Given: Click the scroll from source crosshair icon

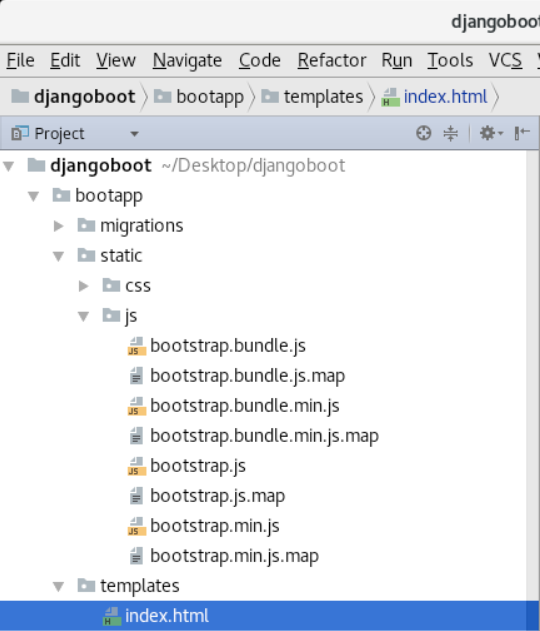Looking at the screenshot, I should click(423, 133).
